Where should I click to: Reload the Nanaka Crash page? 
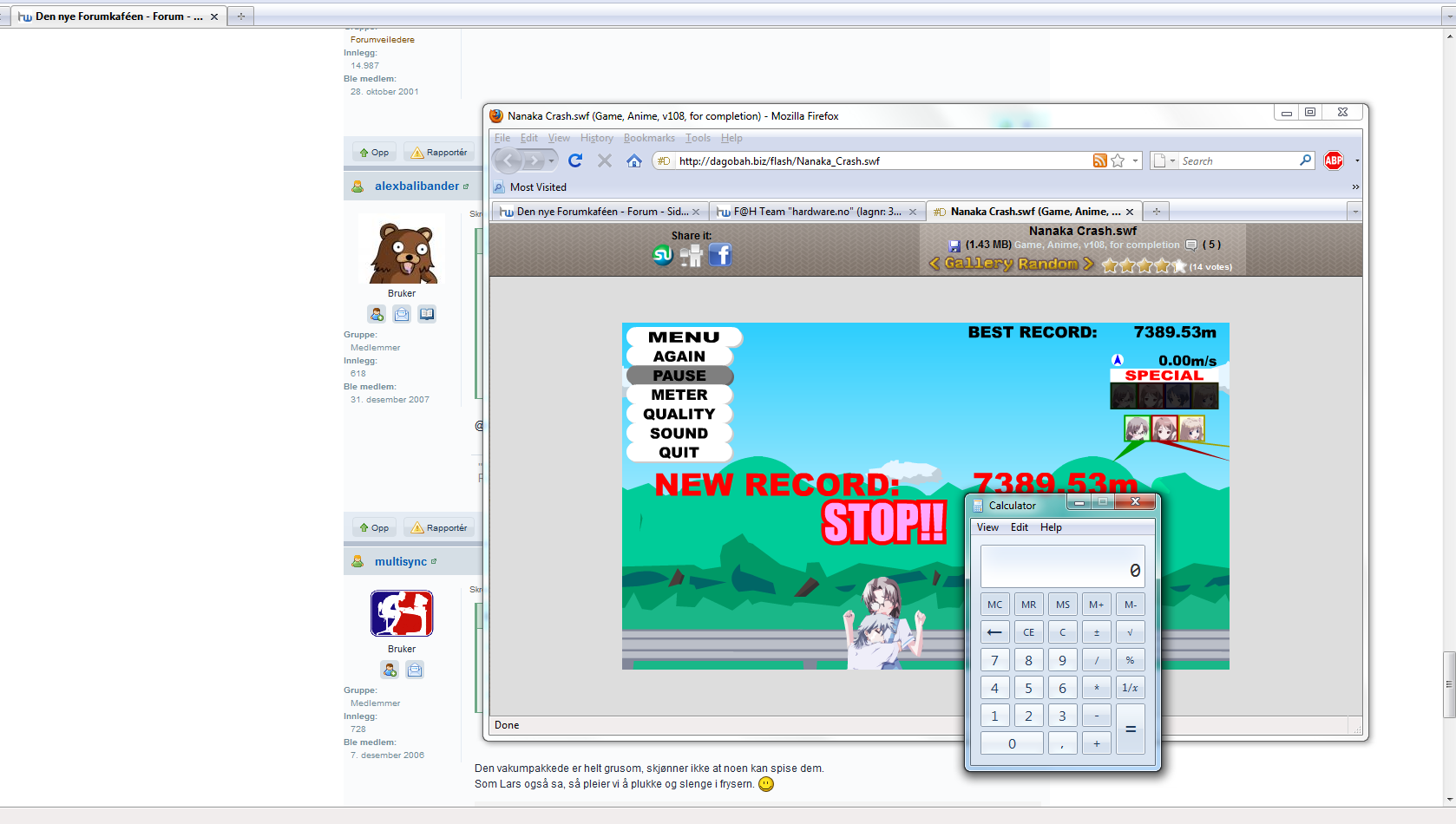point(574,160)
